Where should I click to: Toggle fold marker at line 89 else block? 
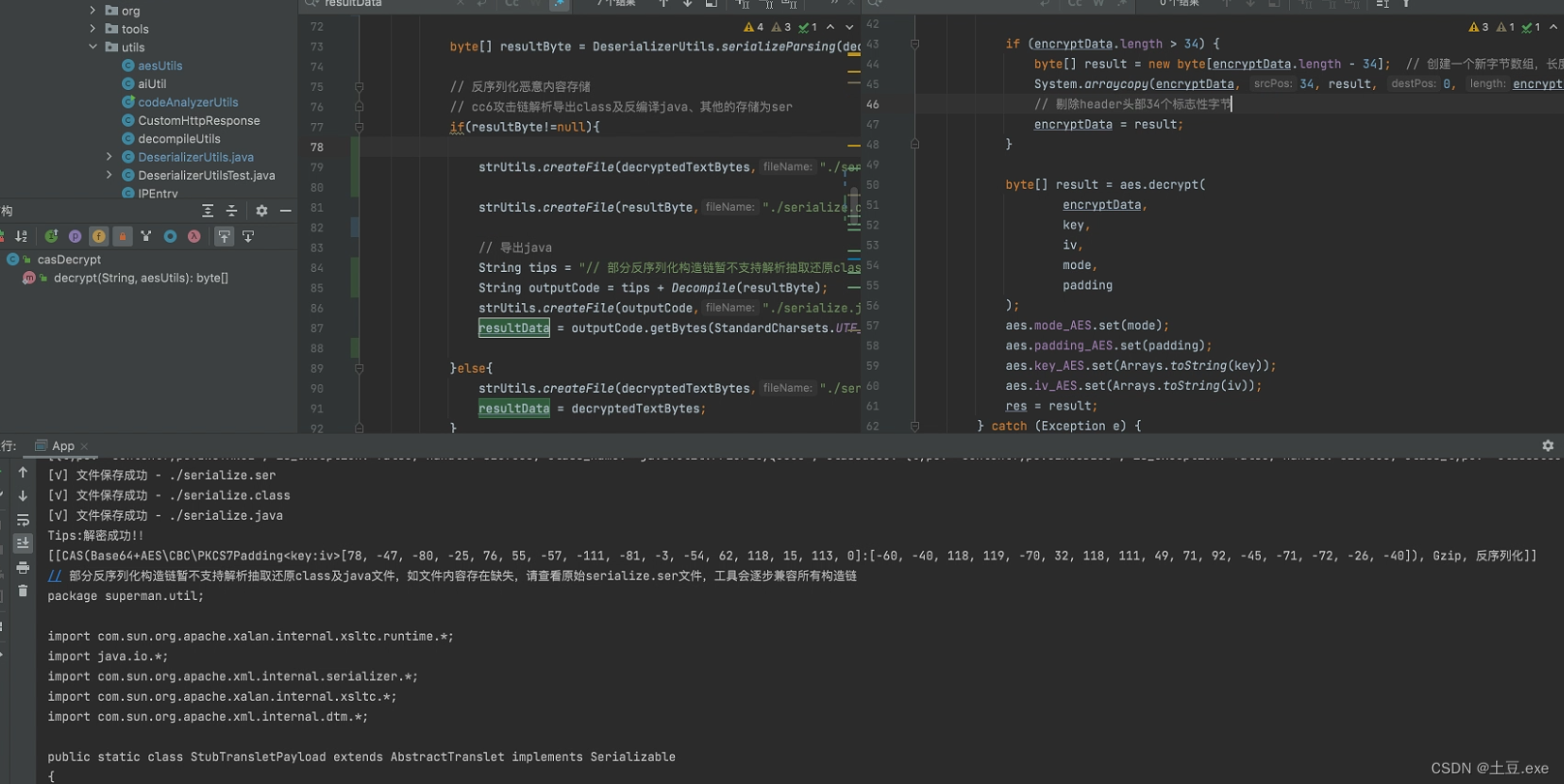pyautogui.click(x=359, y=368)
